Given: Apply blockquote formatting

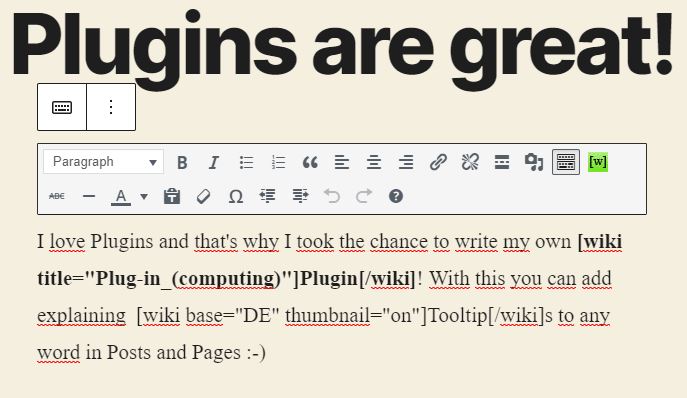Looking at the screenshot, I should click(310, 162).
